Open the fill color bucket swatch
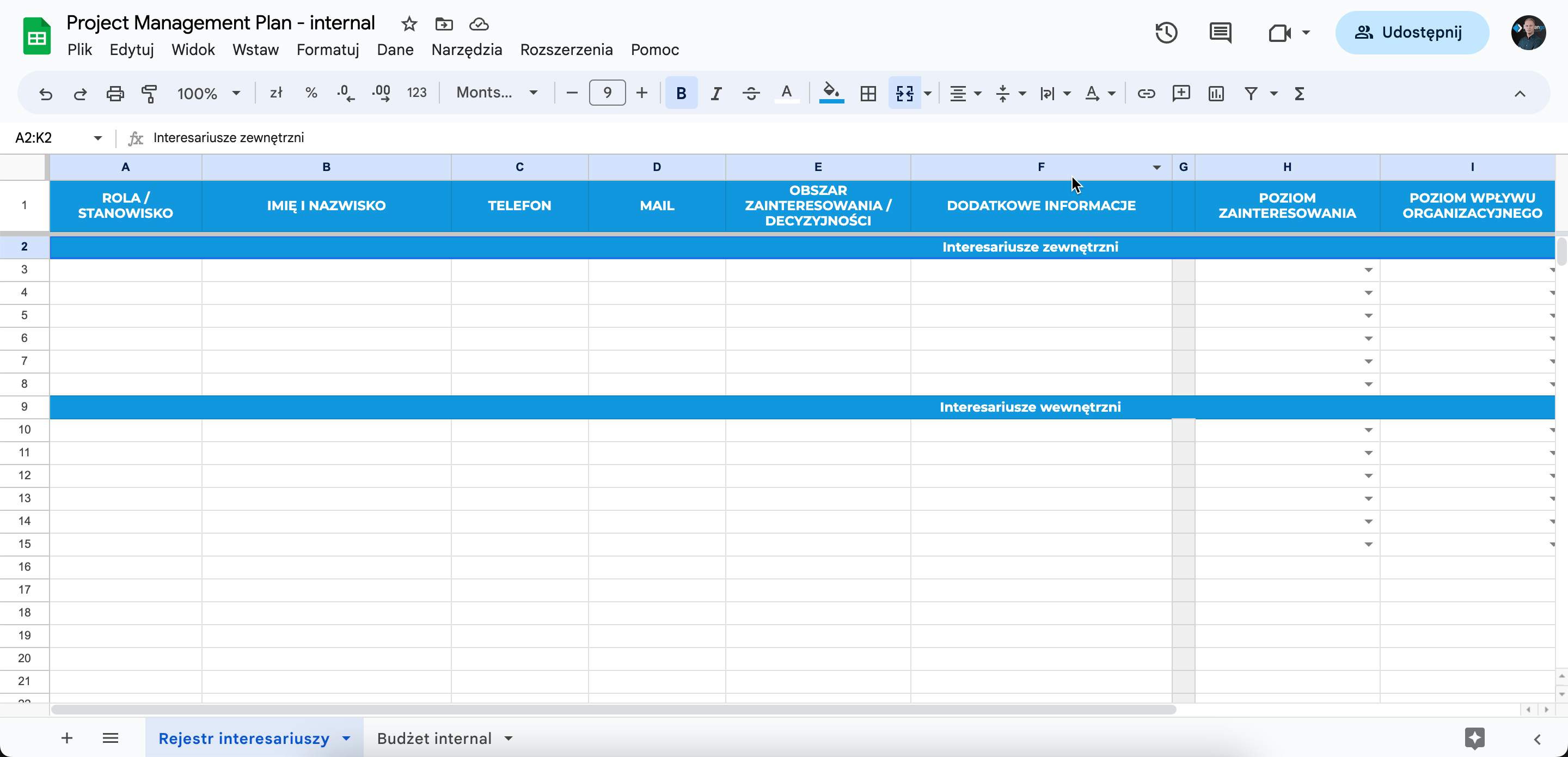1568x757 pixels. pyautogui.click(x=831, y=93)
